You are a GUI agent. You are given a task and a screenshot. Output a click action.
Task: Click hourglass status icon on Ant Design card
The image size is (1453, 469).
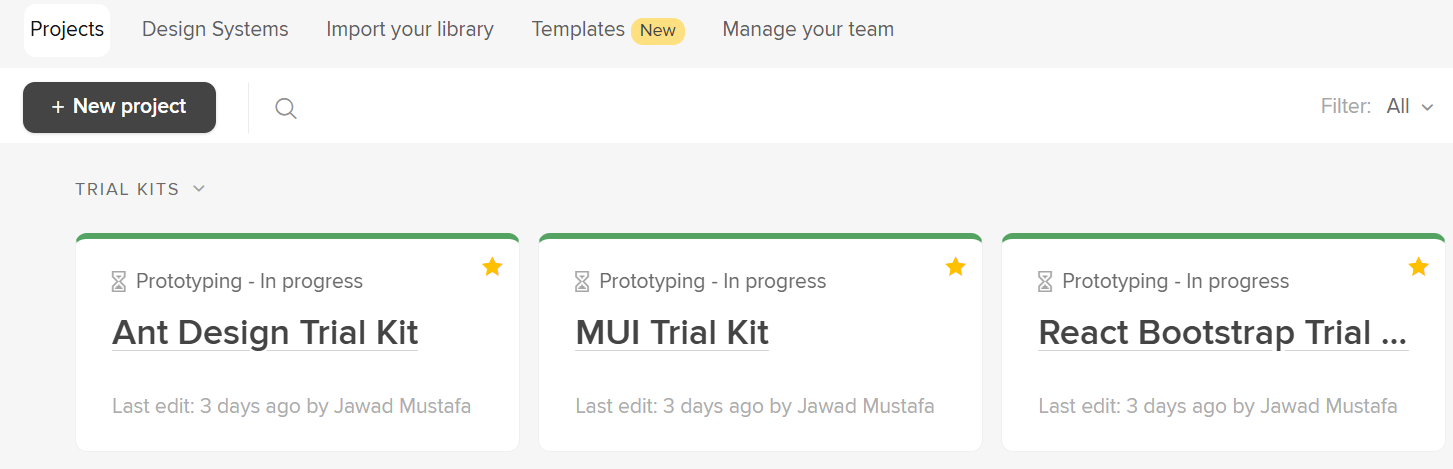click(119, 282)
